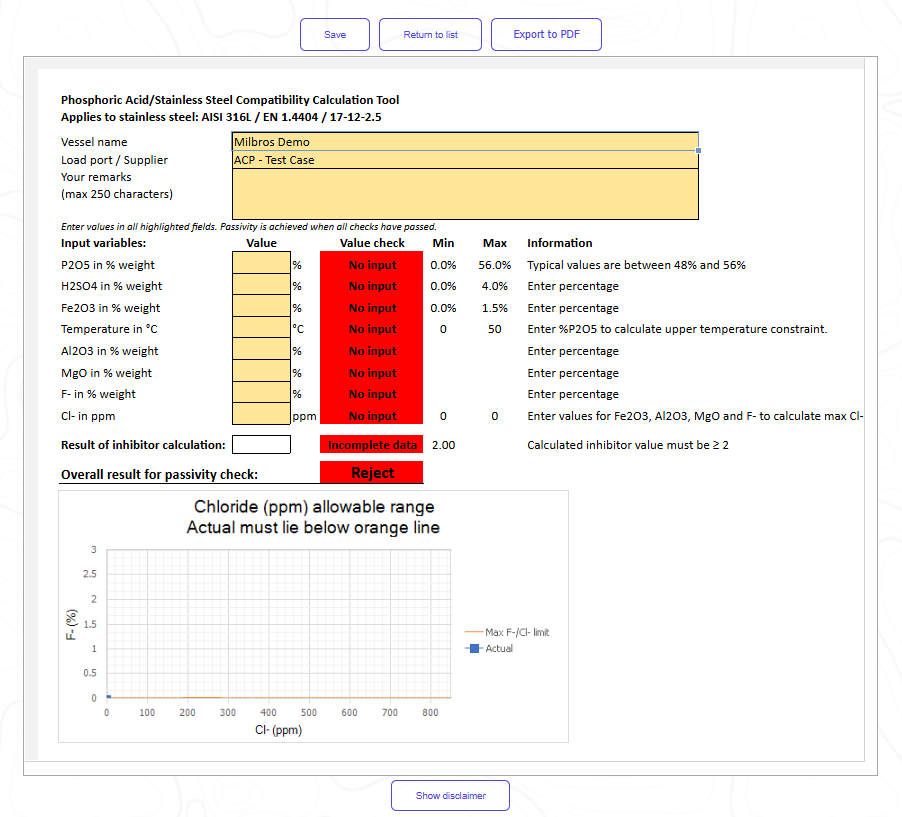The width and height of the screenshot is (902, 817).
Task: Click the 'Cl- (ppm)' axis label
Action: click(278, 730)
